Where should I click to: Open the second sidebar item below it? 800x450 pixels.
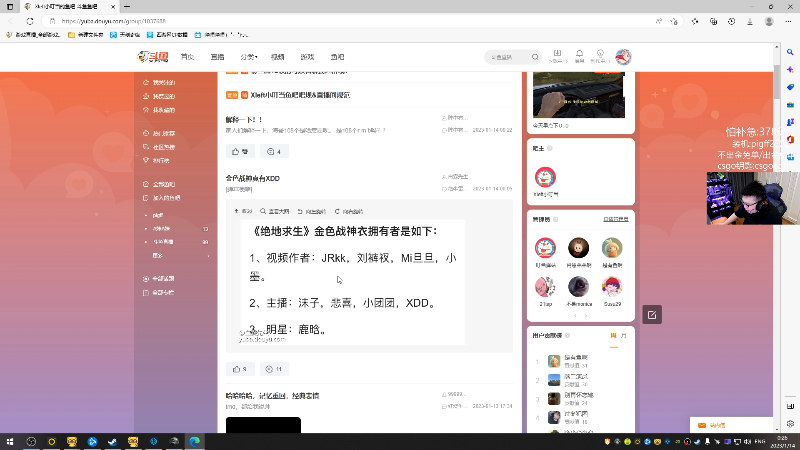159,96
